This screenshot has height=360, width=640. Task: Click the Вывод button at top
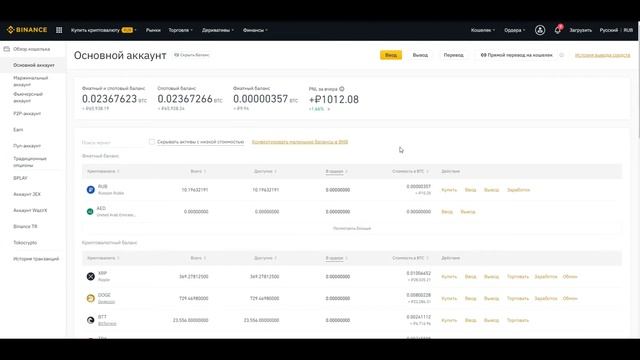tap(420, 55)
